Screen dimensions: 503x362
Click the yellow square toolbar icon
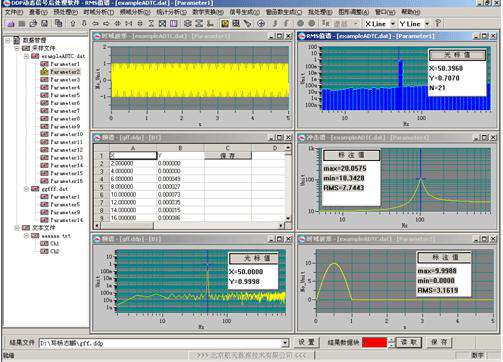[x=225, y=24]
